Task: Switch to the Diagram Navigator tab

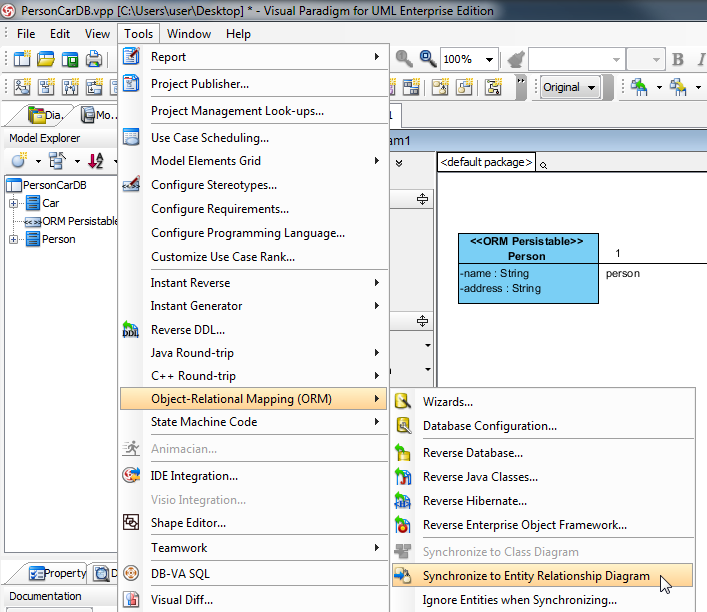Action: [45, 115]
